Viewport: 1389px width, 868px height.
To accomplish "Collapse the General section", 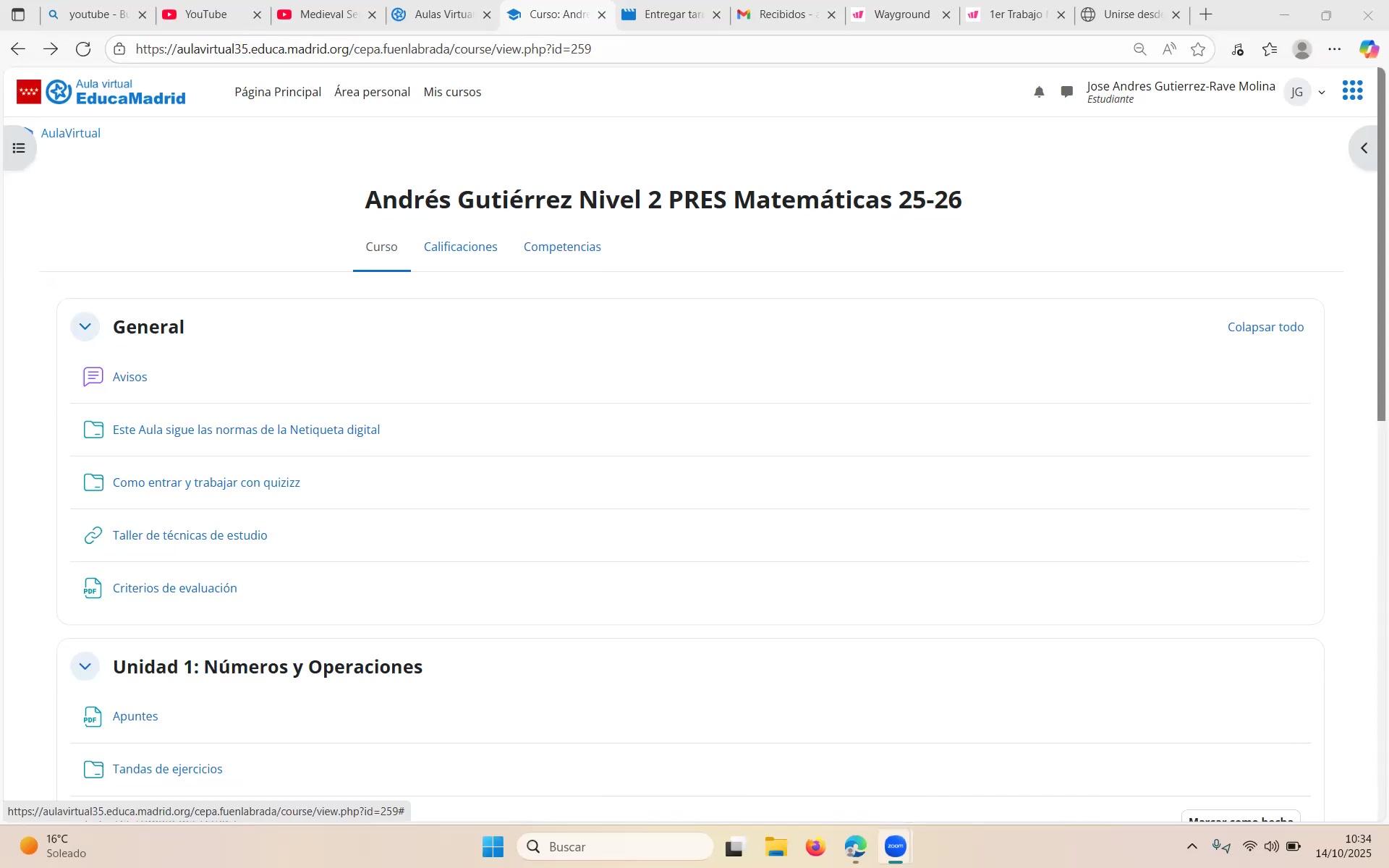I will tap(85, 327).
